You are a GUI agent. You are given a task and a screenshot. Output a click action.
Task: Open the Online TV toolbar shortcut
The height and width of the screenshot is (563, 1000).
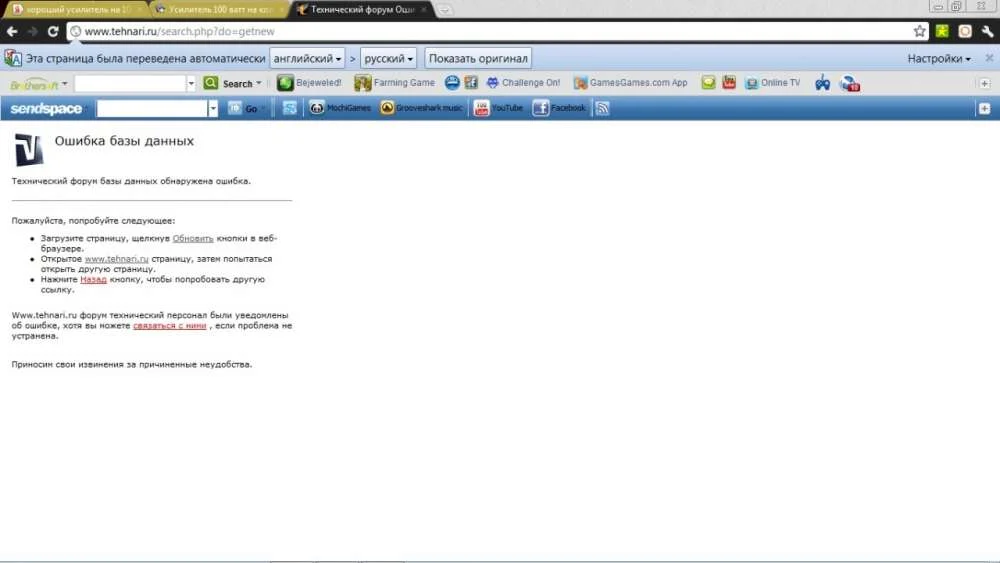(772, 83)
